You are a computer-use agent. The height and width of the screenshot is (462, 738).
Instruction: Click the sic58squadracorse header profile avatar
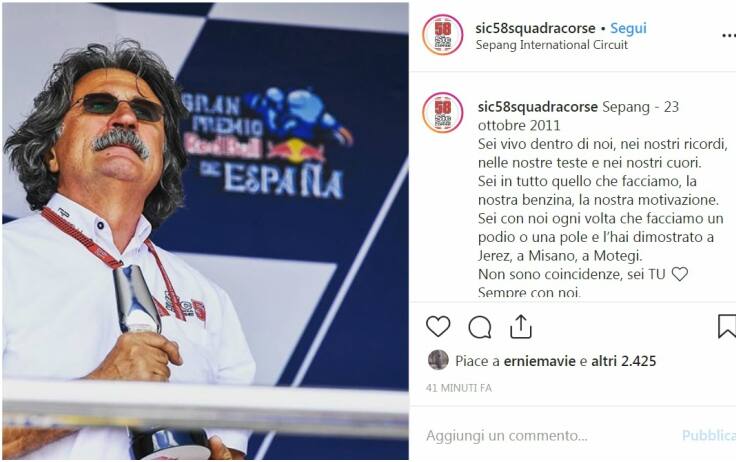click(x=442, y=35)
